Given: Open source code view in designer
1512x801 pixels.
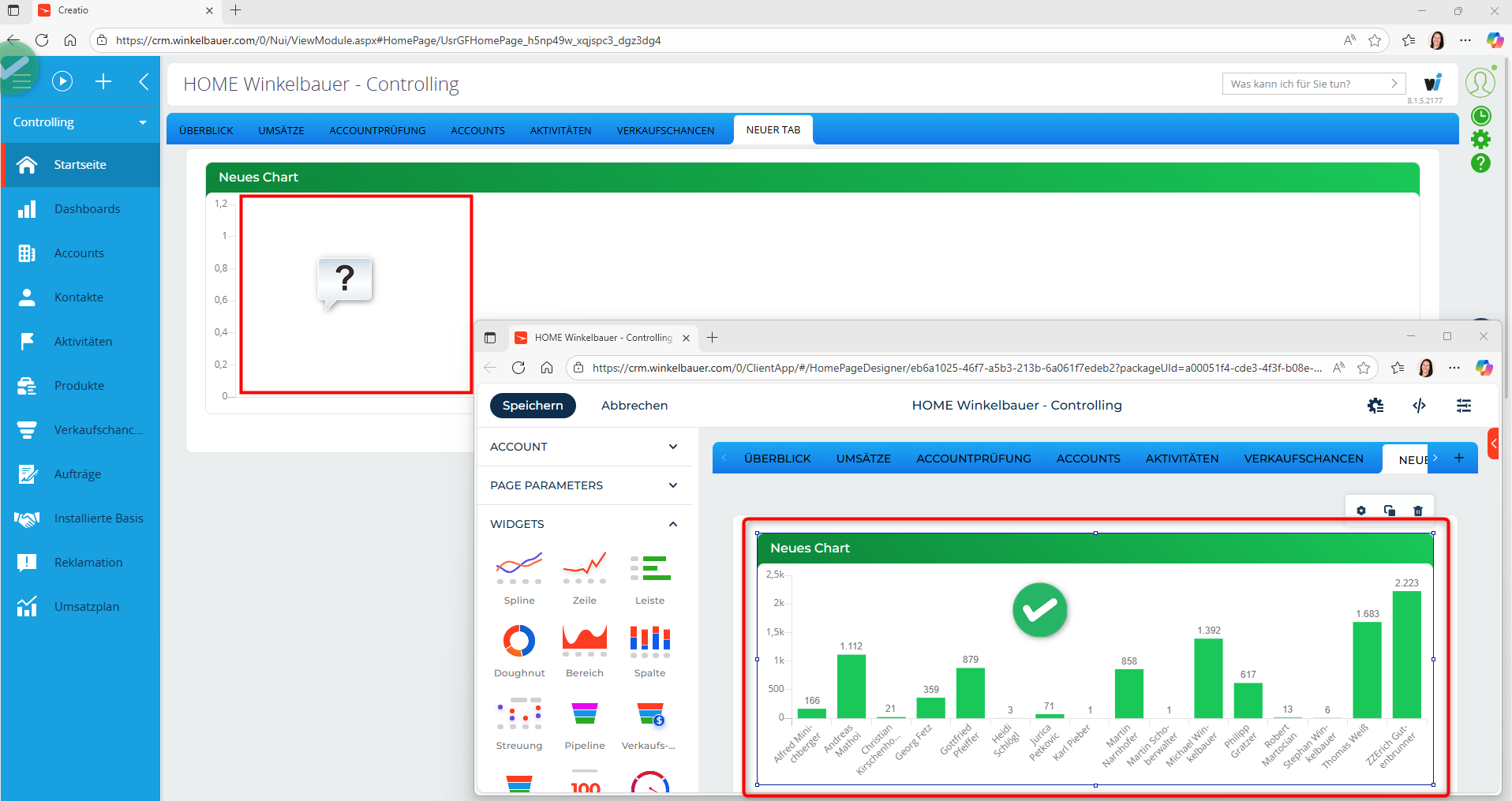Looking at the screenshot, I should (x=1419, y=406).
